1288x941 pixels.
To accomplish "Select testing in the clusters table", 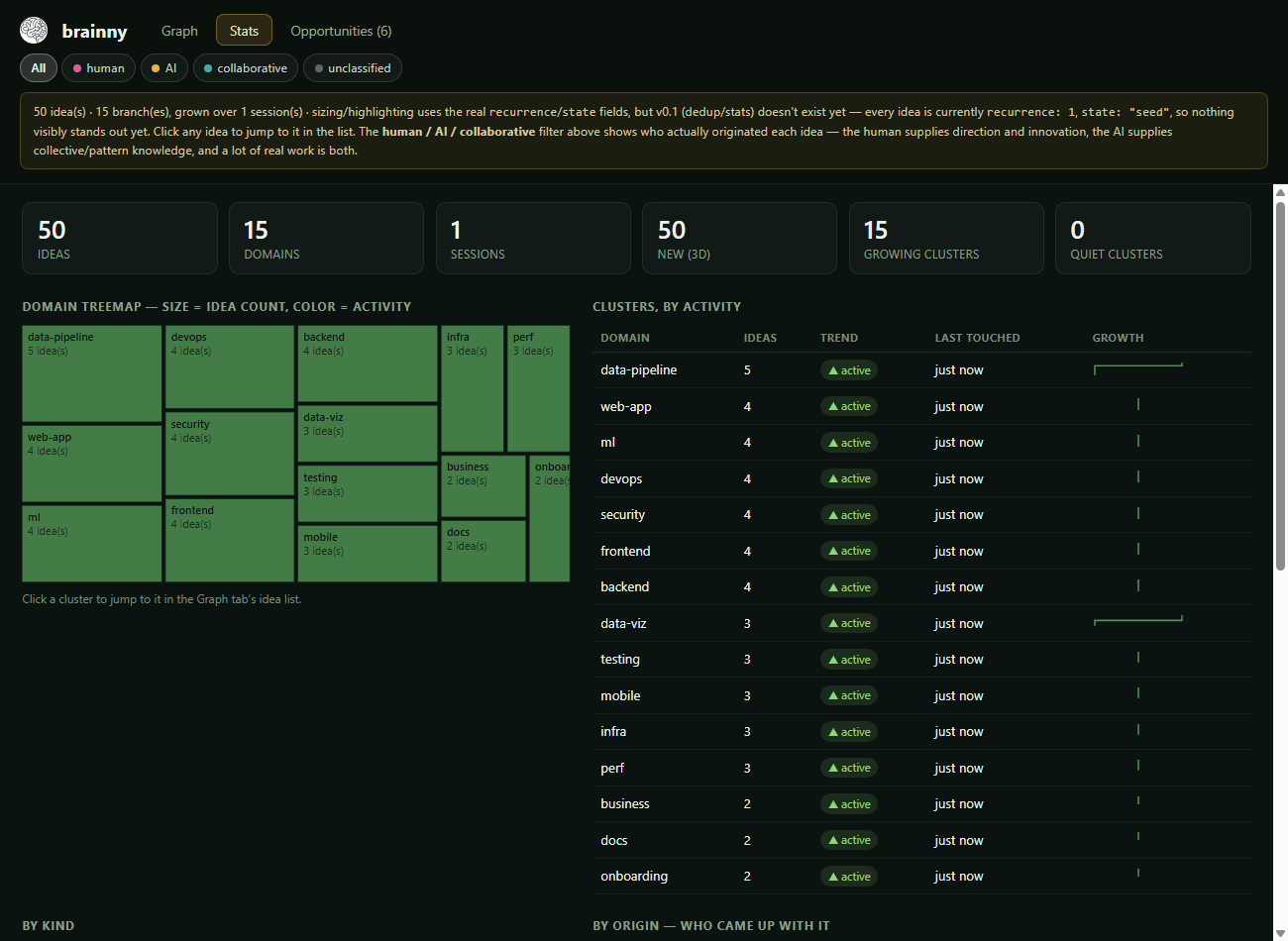I will coord(620,660).
